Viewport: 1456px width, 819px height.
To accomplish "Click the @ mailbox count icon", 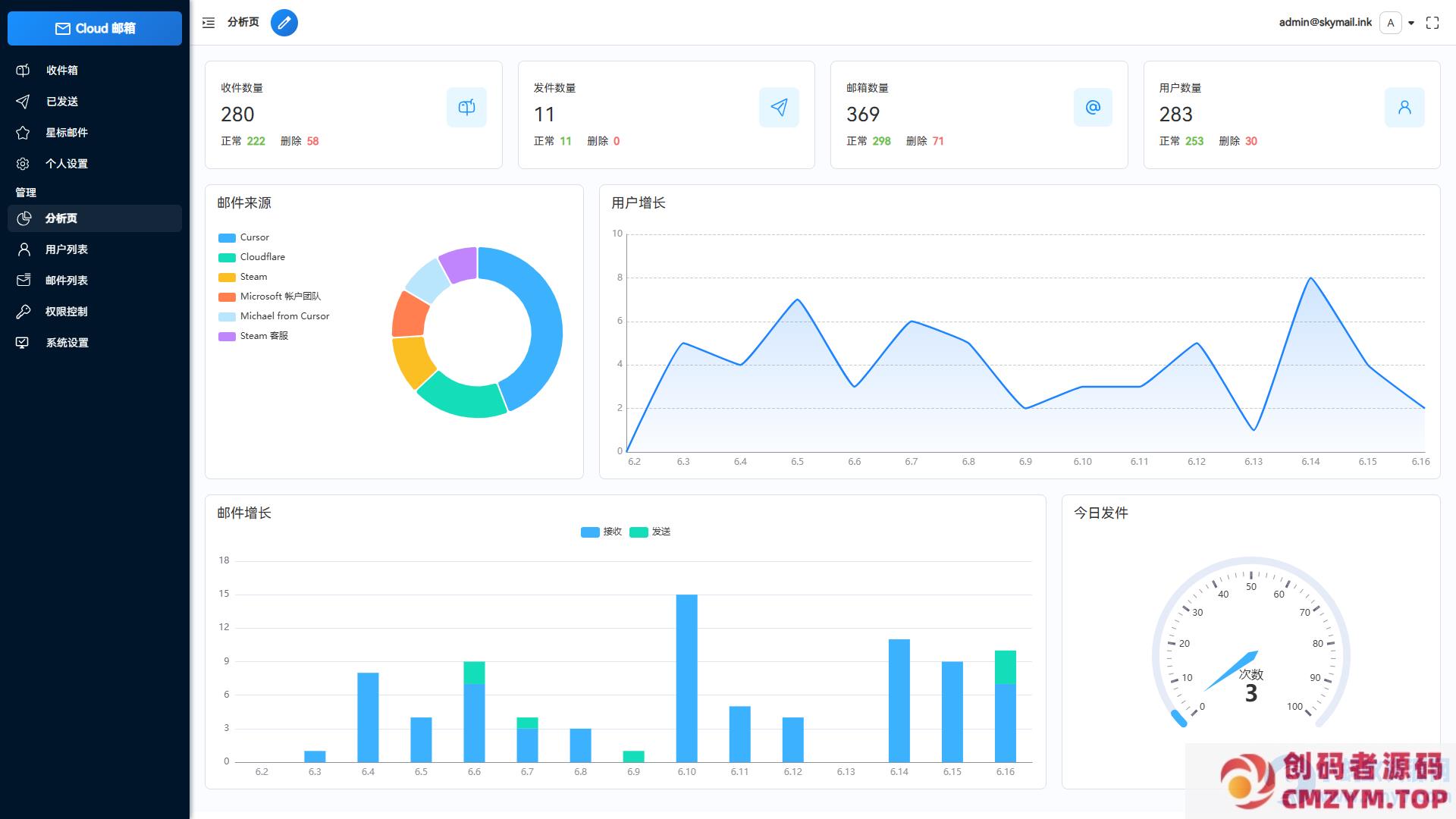I will (1093, 108).
